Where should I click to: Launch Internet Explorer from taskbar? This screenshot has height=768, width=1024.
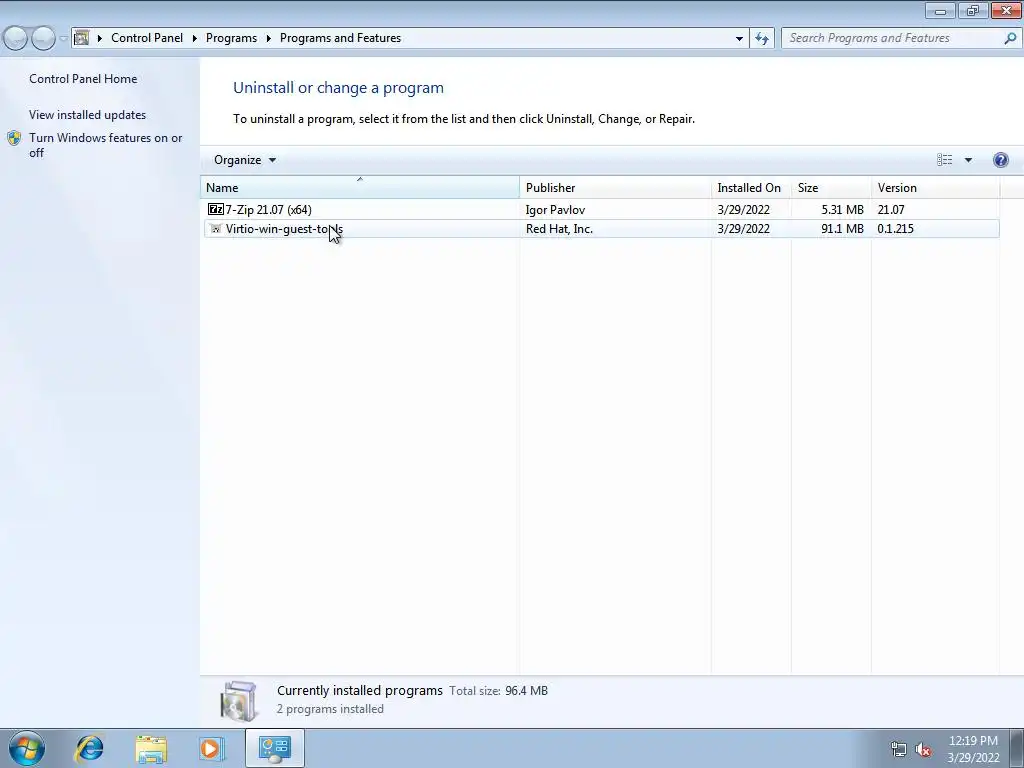tap(89, 748)
